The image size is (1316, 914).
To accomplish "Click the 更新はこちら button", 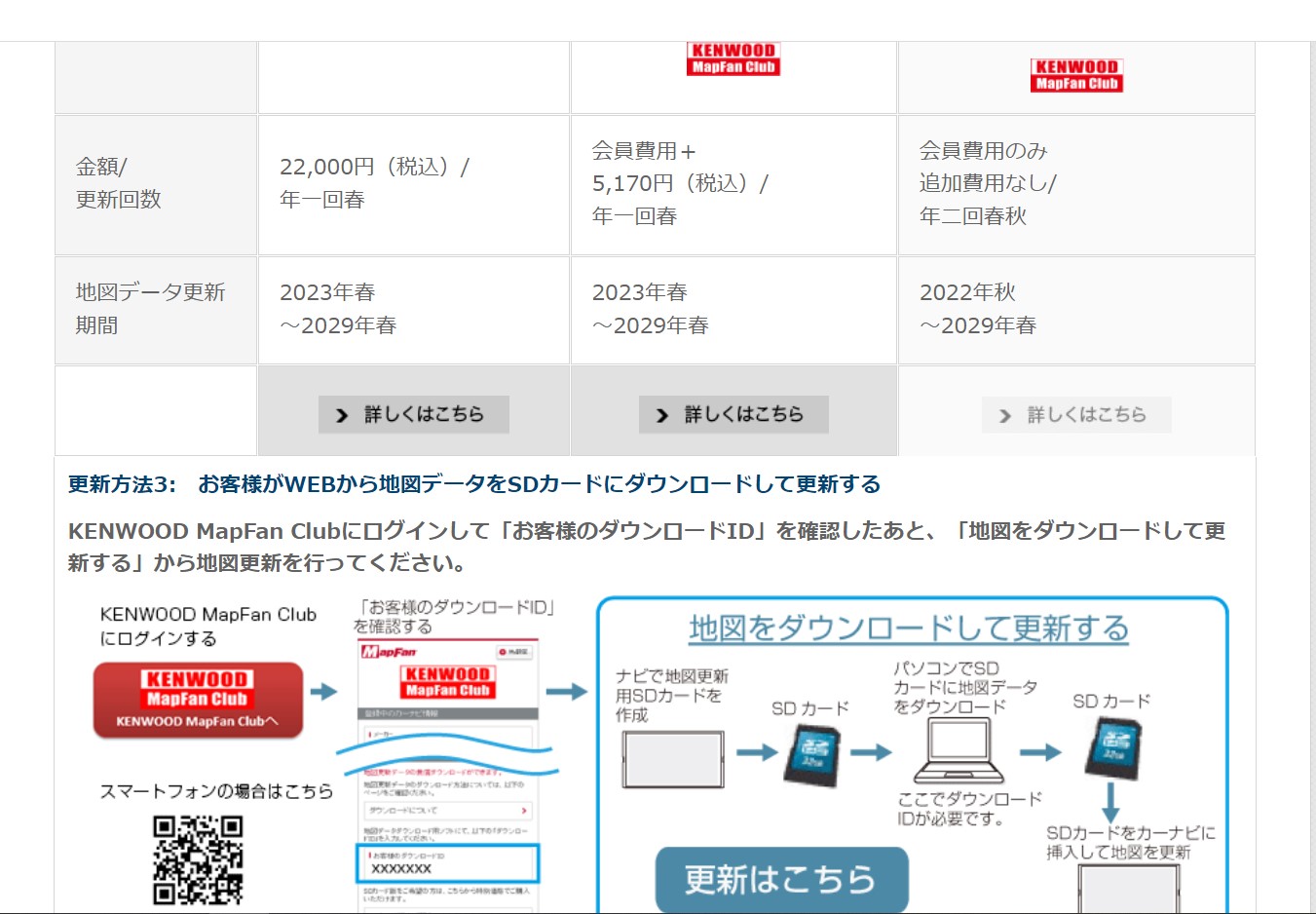I will tap(781, 880).
